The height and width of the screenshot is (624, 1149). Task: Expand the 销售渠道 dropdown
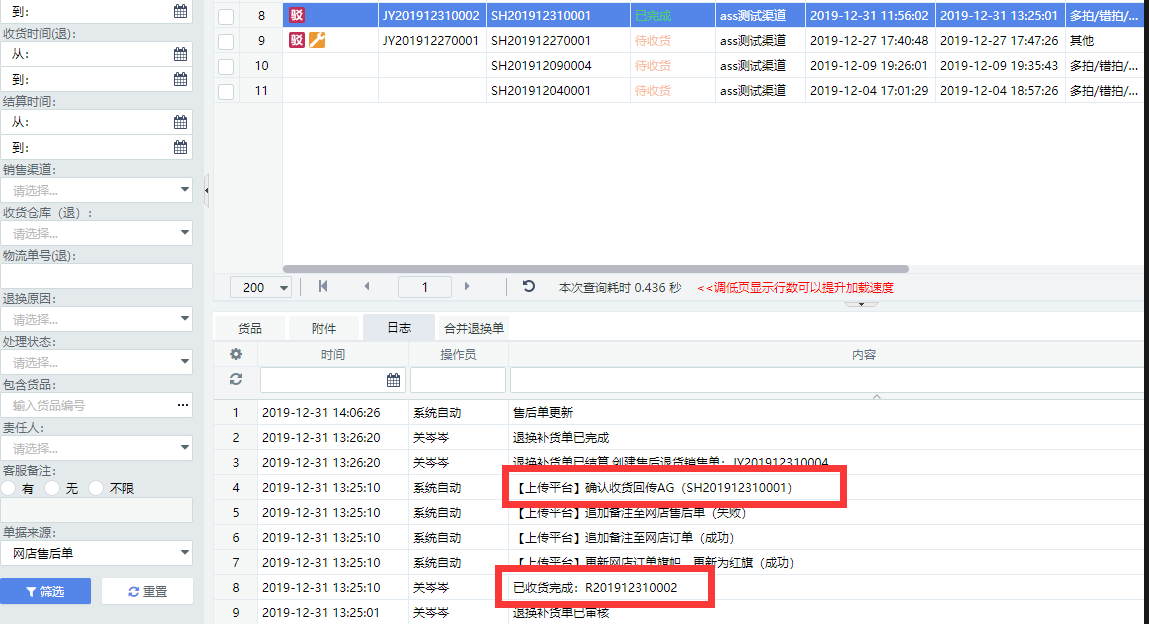185,190
